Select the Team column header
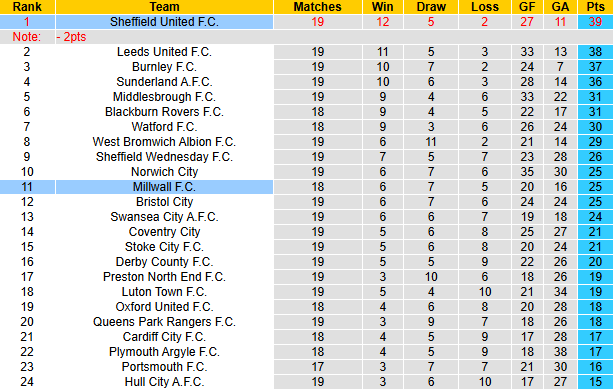This screenshot has height=390, width=613. pyautogui.click(x=164, y=7)
